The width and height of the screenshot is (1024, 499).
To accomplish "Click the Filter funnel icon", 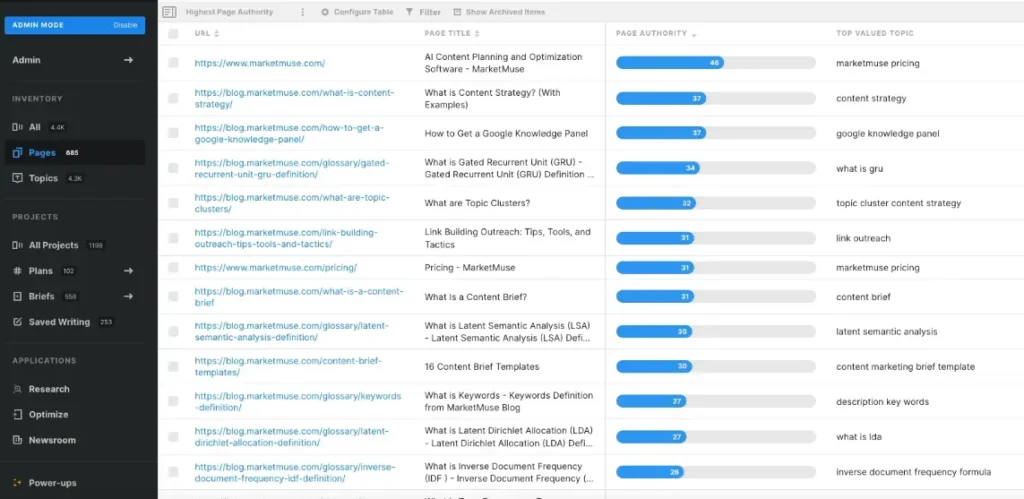I will pos(409,12).
